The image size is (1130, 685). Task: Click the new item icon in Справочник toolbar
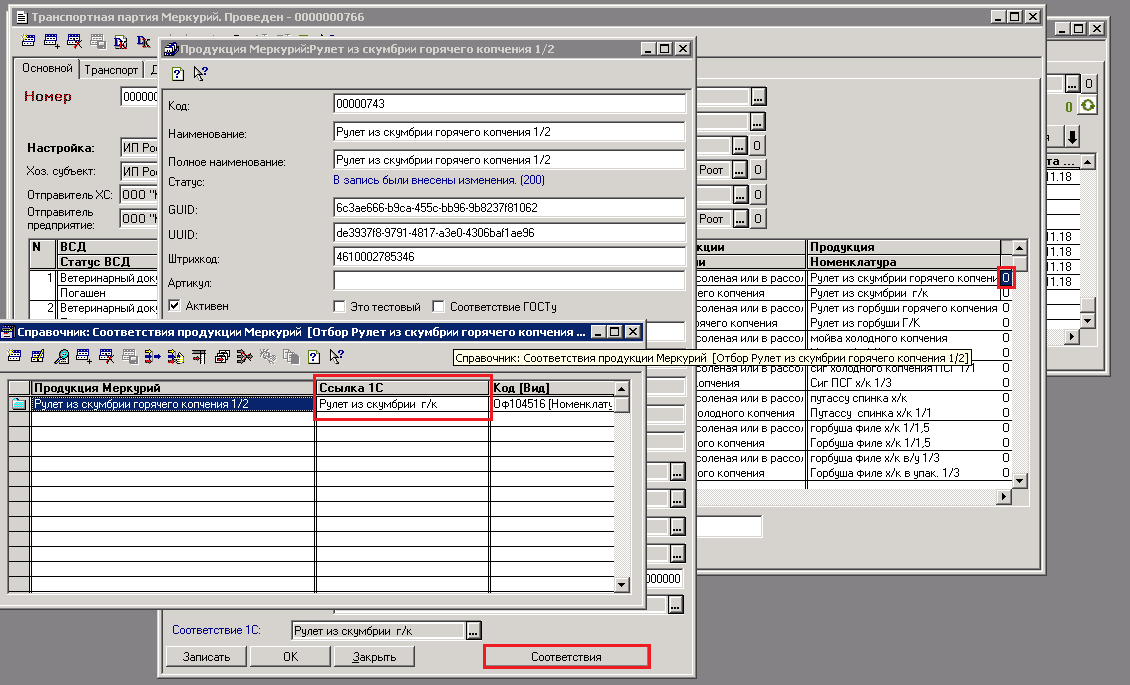click(x=14, y=356)
